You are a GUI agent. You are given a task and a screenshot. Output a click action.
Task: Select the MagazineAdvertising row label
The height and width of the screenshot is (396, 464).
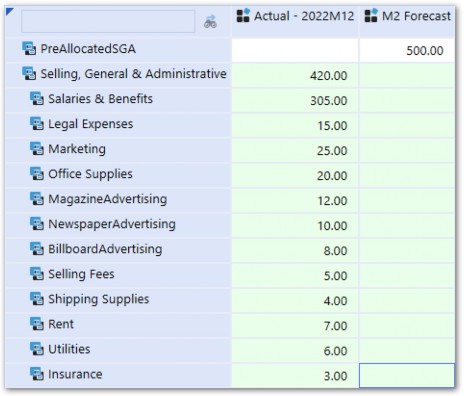107,199
